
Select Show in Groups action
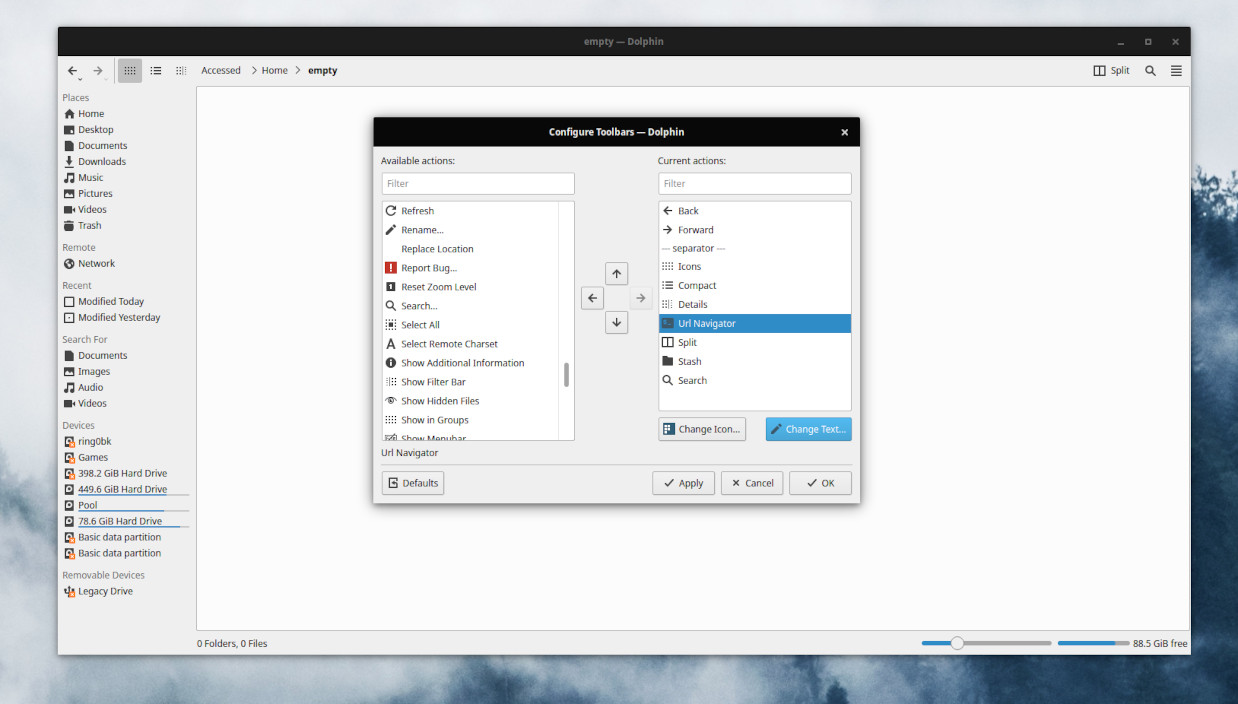tap(434, 420)
